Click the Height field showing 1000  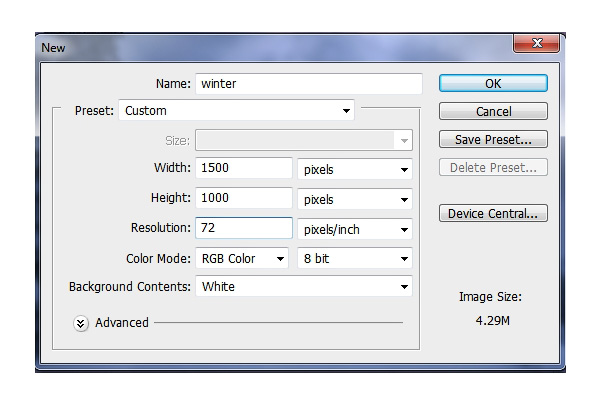(x=244, y=197)
